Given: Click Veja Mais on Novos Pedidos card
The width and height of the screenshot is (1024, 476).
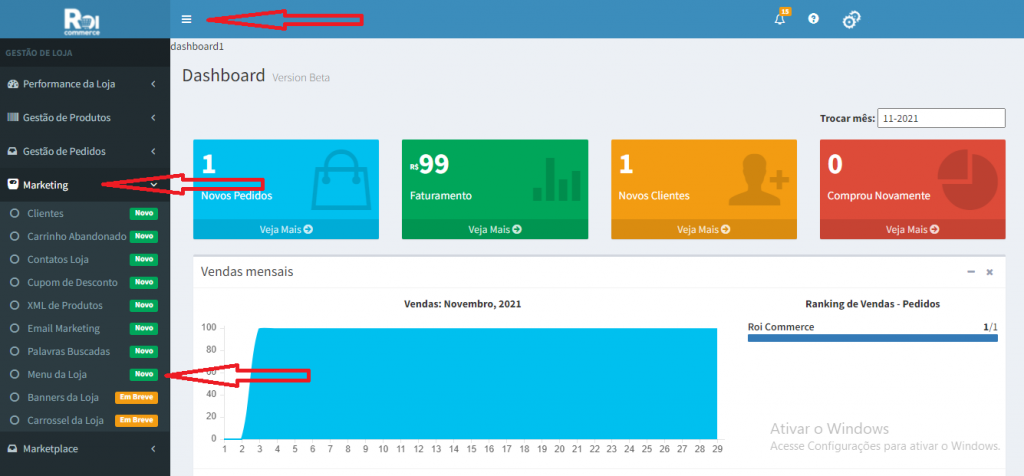Looking at the screenshot, I should point(286,229).
